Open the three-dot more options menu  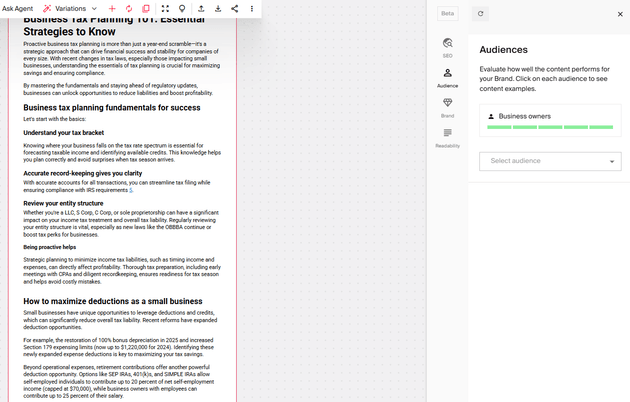(x=252, y=8)
